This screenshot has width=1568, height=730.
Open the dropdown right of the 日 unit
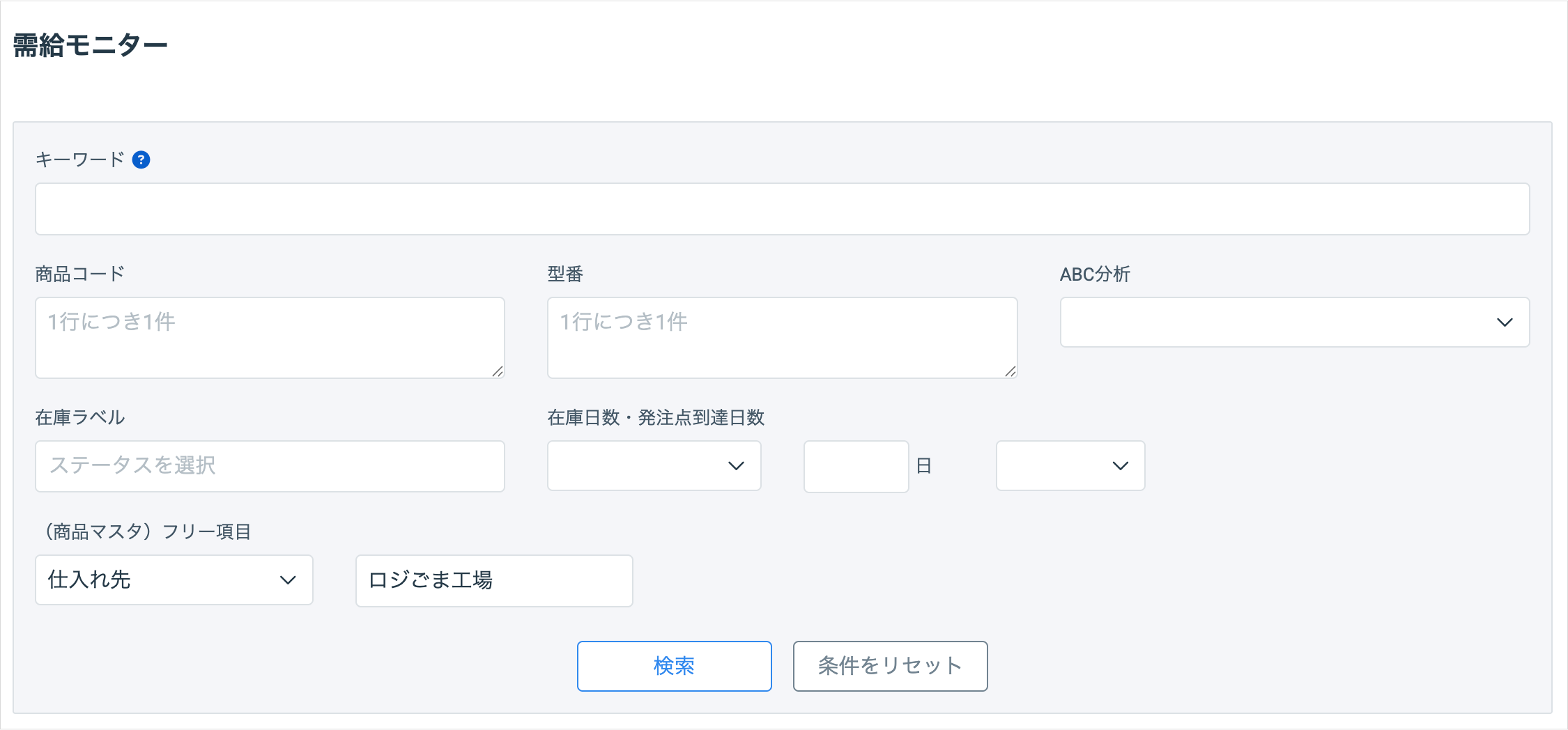[1070, 466]
